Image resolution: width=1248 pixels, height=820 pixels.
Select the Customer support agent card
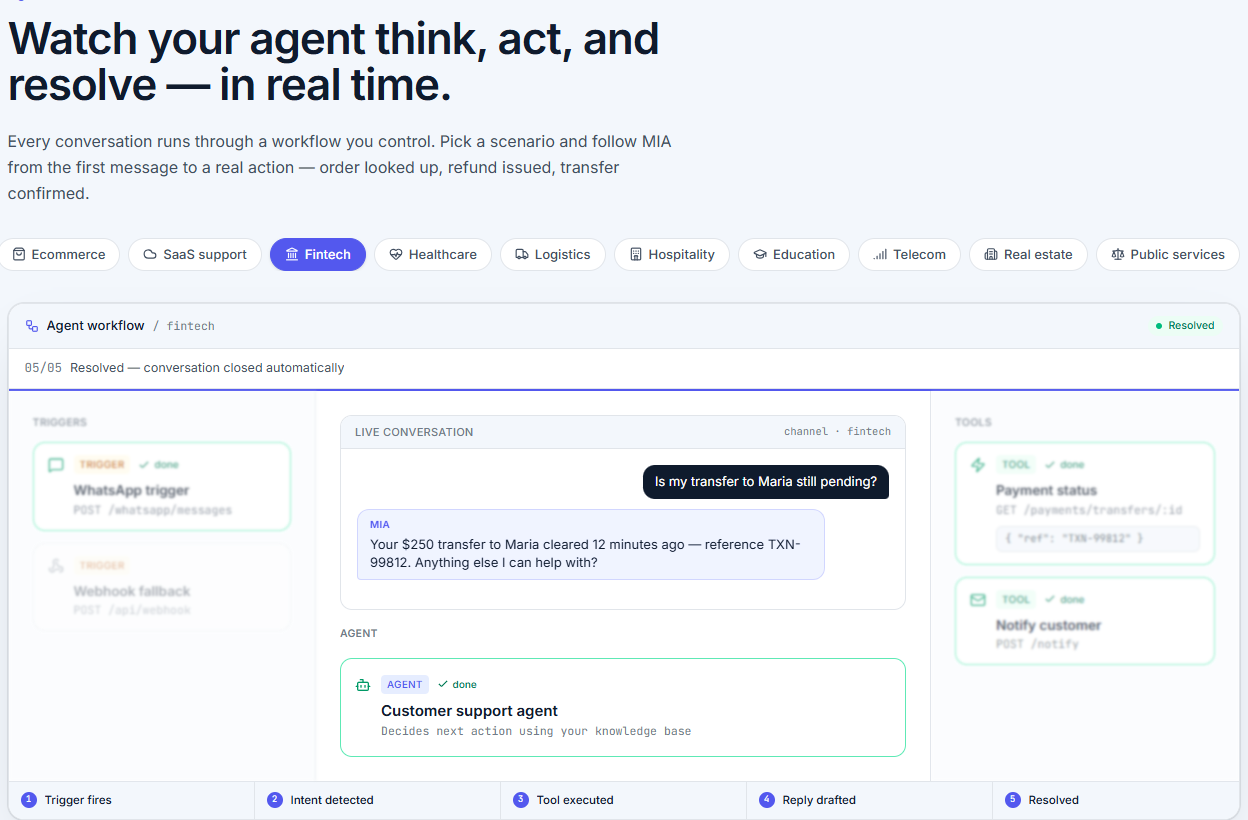tap(623, 707)
